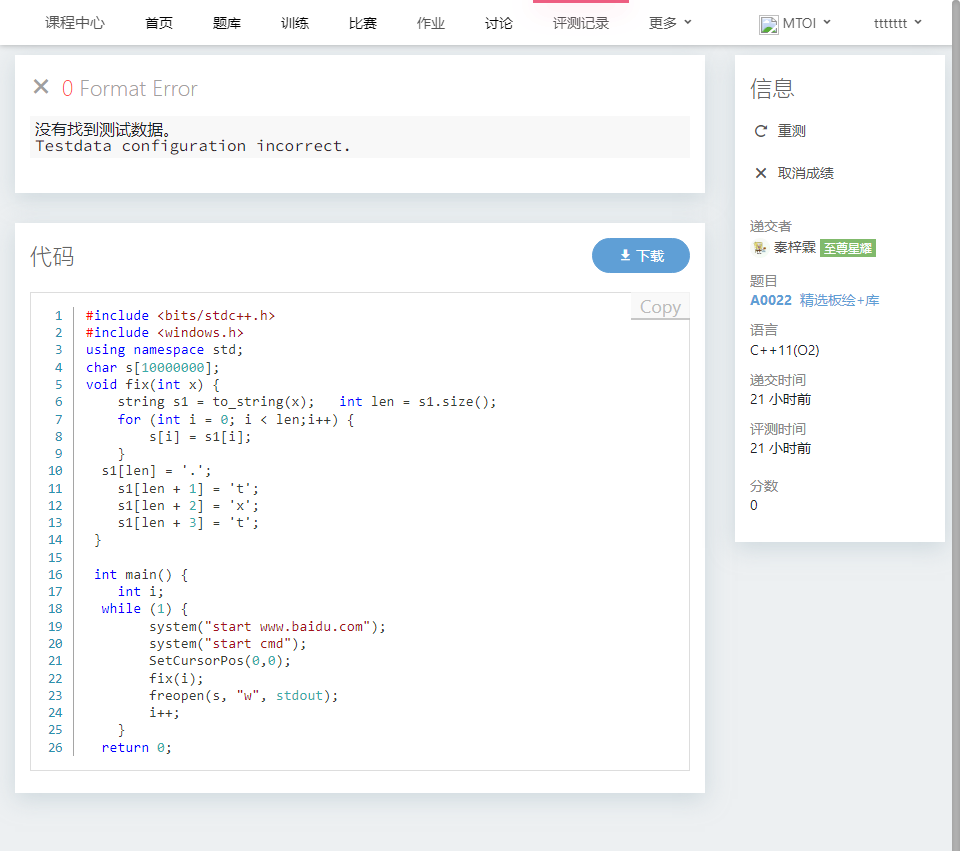
Task: Download the submitted code with 下载
Action: (x=641, y=255)
